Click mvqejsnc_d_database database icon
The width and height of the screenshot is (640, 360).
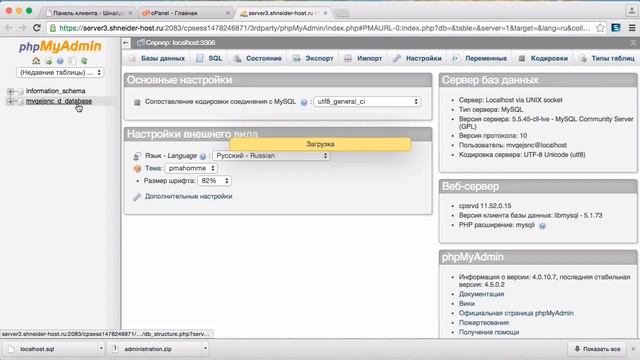coord(20,101)
